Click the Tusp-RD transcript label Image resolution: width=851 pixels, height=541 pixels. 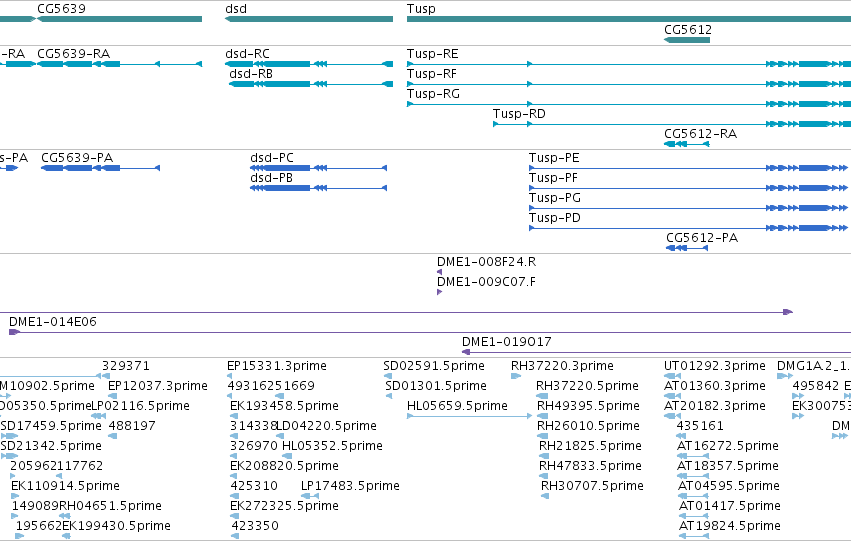(519, 114)
